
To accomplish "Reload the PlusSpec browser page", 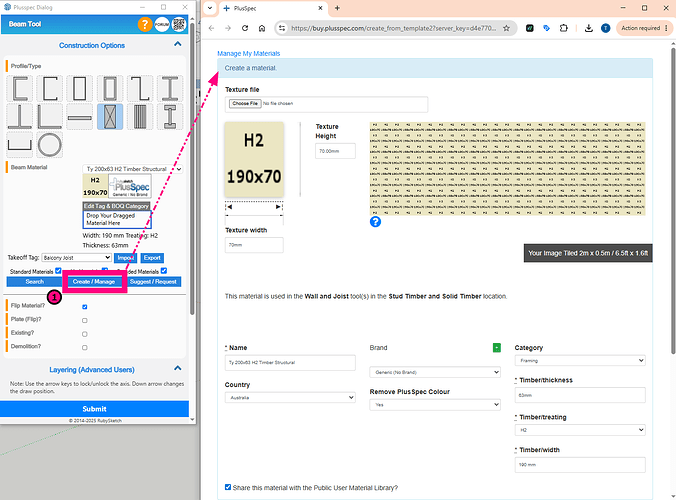I will pos(245,28).
